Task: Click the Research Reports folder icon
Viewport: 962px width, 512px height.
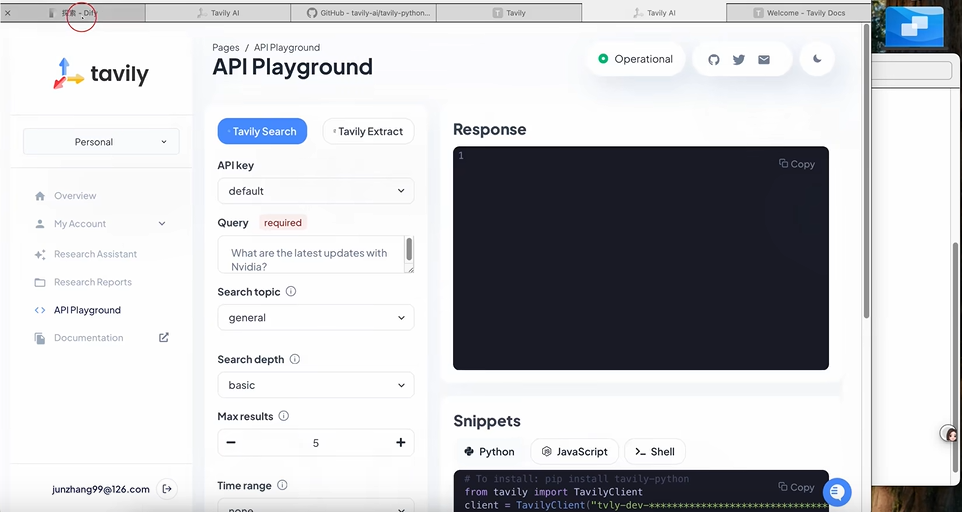Action: coord(40,282)
